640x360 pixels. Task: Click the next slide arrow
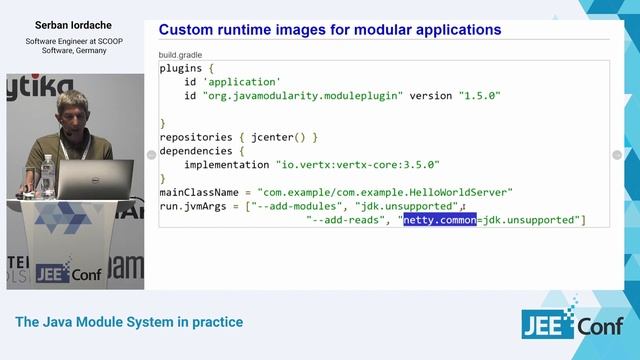(617, 155)
